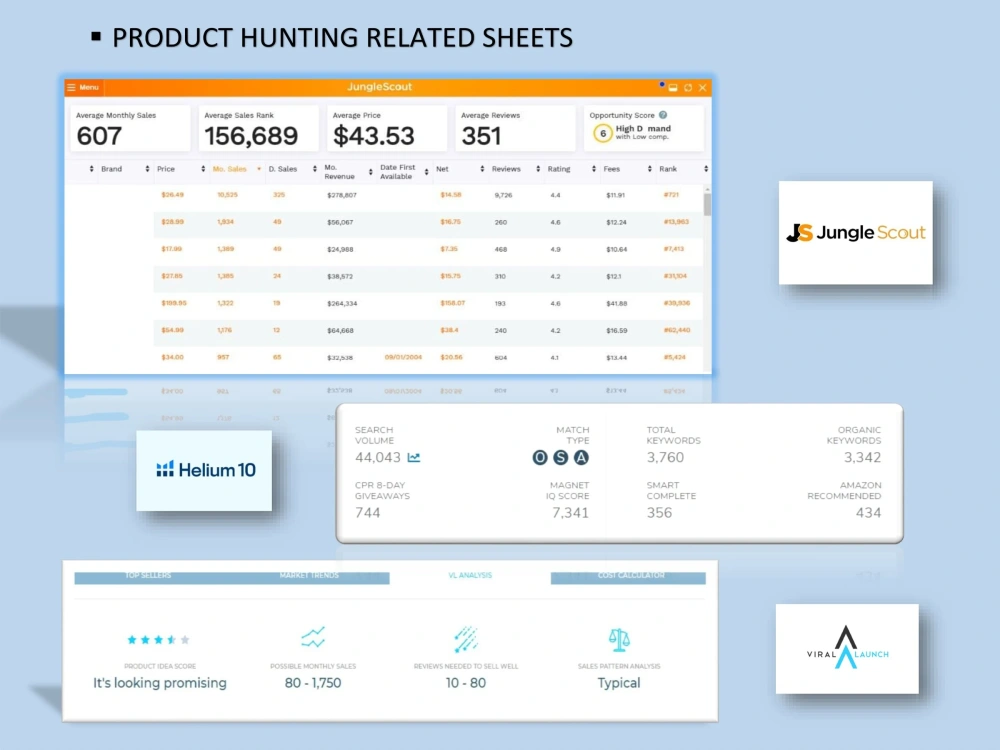
Task: Click the Viral Launch logo card
Action: (847, 649)
